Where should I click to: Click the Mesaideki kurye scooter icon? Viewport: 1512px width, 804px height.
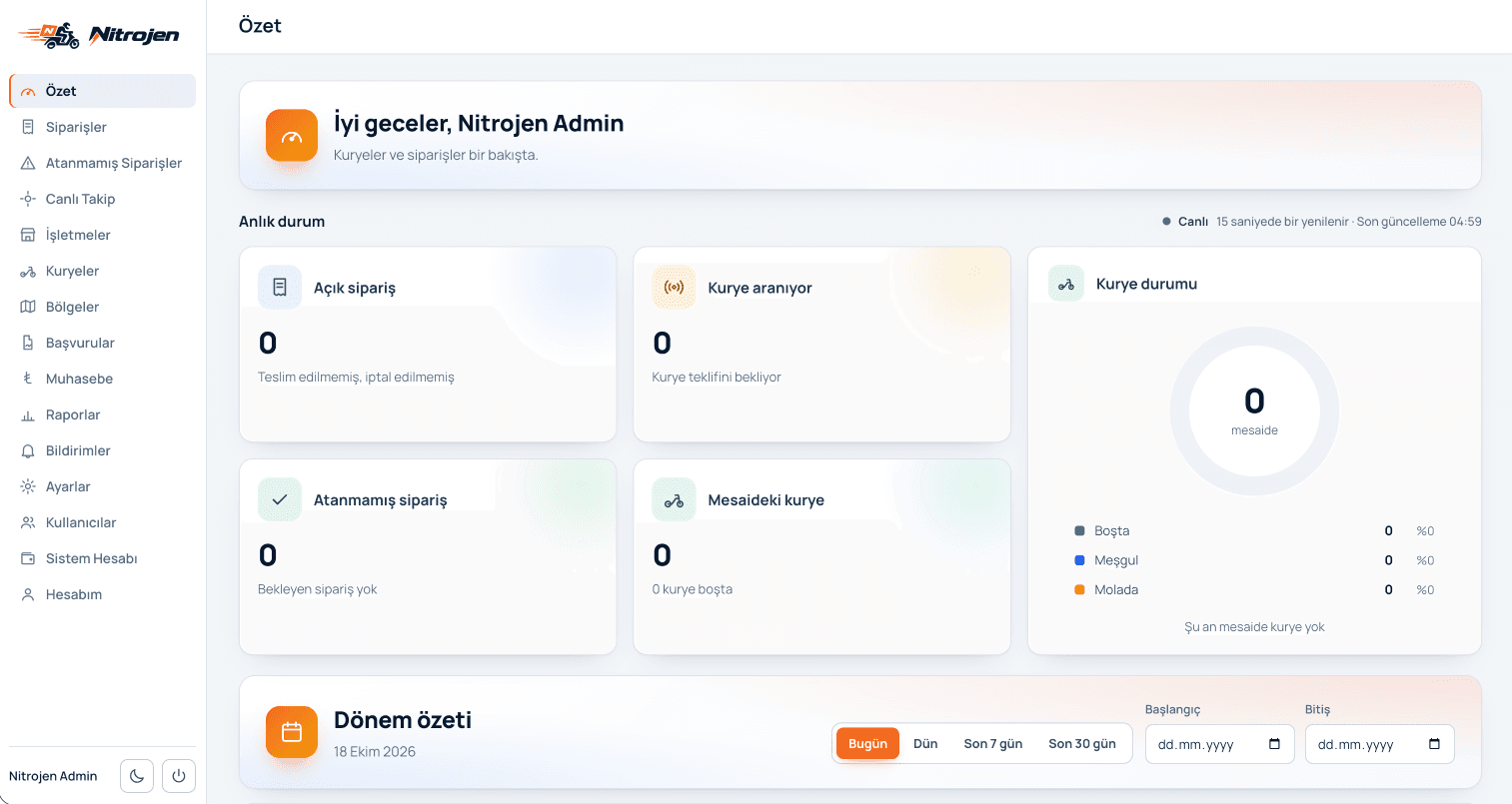(x=674, y=499)
